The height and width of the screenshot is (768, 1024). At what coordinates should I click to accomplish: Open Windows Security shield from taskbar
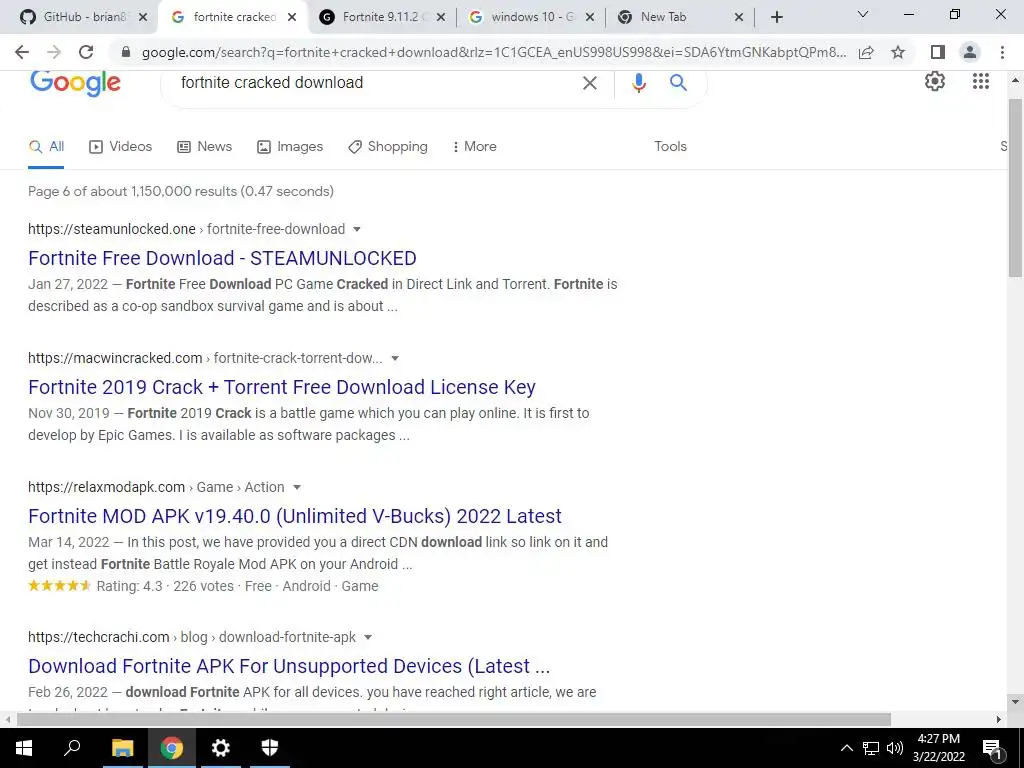click(x=270, y=748)
